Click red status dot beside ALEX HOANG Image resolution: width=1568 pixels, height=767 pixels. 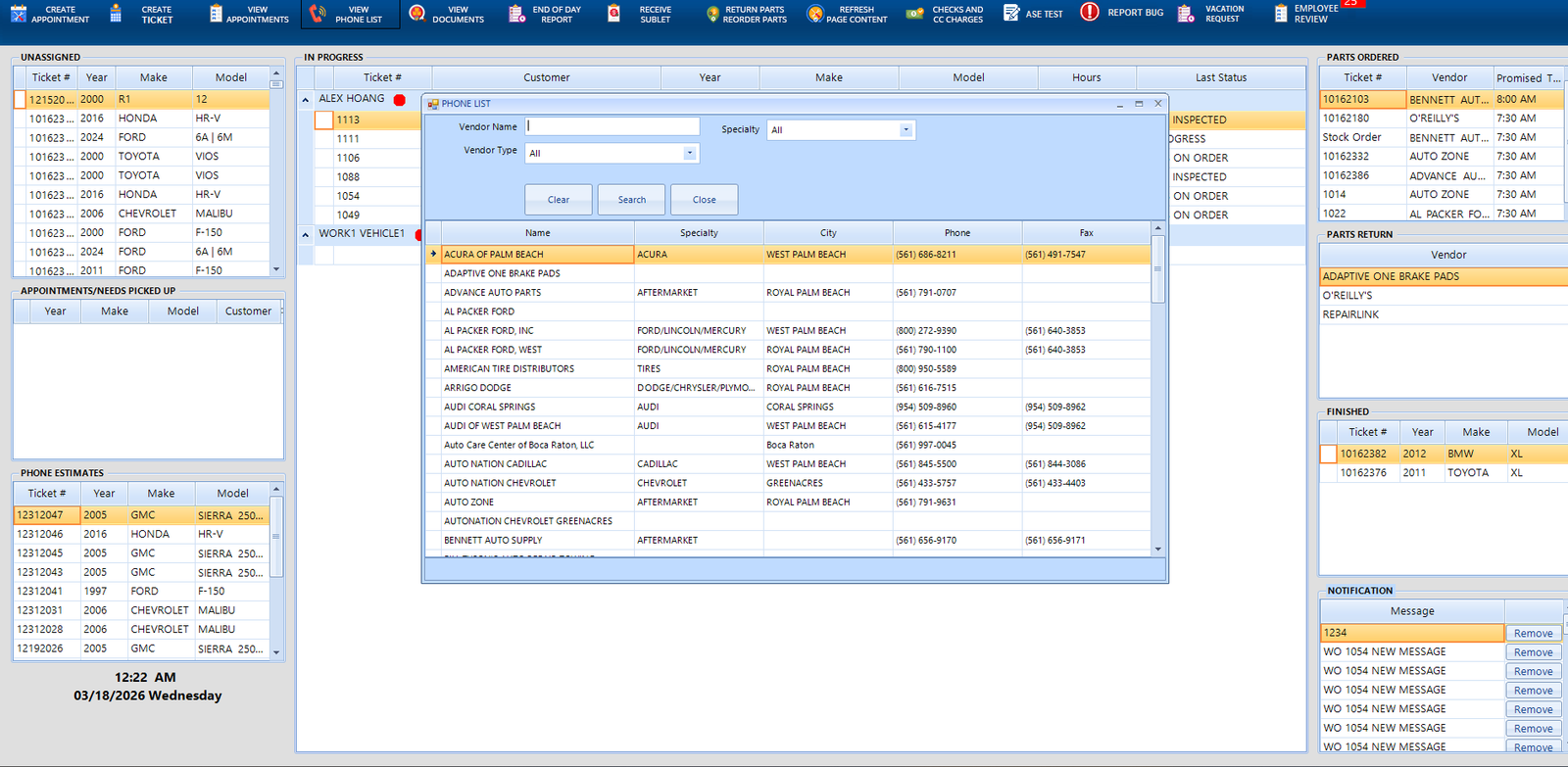pos(399,100)
